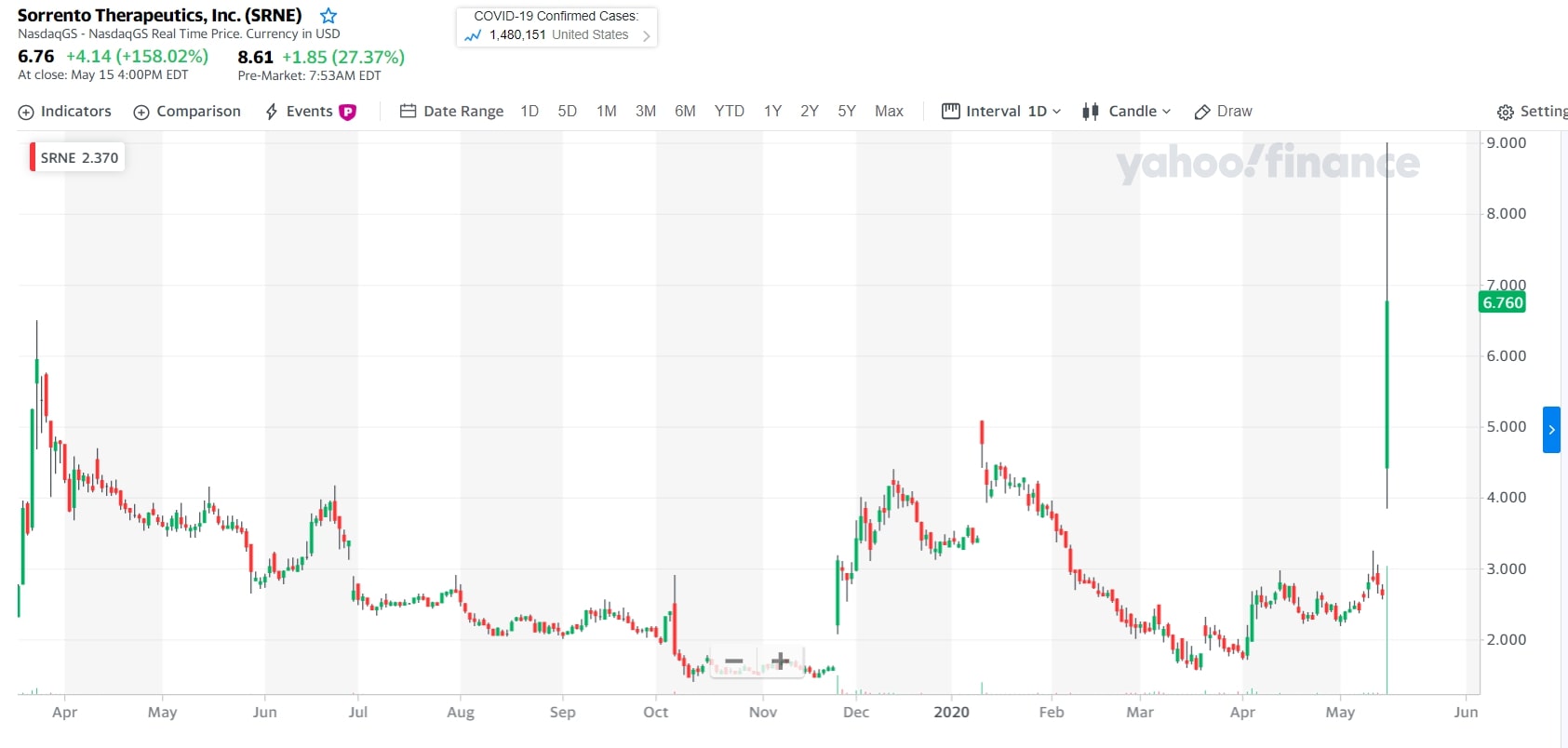Click the Date Range calendar icon

point(408,112)
